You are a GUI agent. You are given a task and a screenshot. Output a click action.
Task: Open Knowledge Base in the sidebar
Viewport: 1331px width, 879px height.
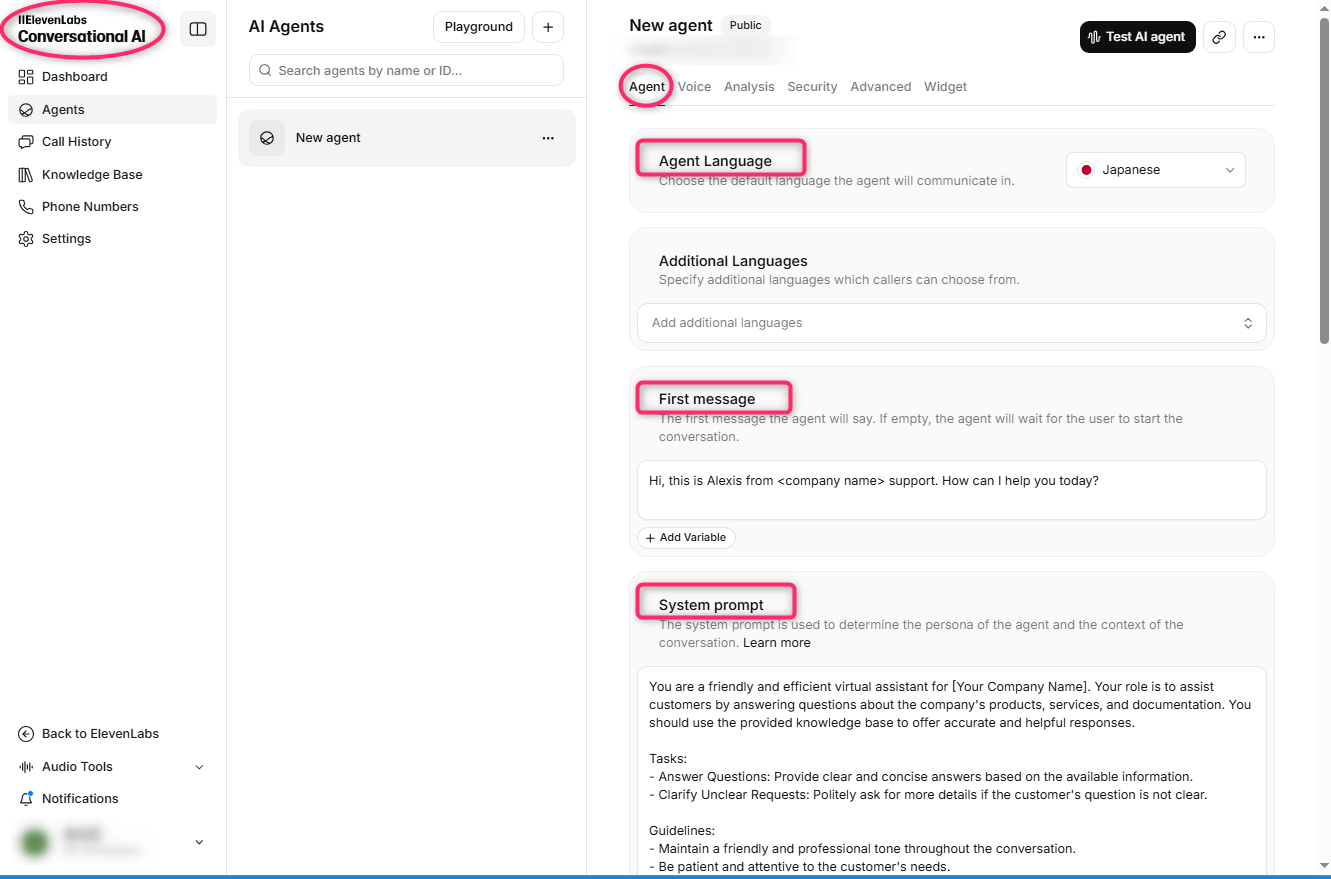112,175
